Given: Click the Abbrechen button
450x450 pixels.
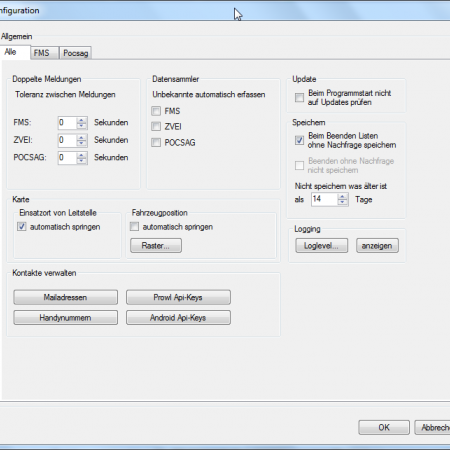Looking at the screenshot, I should click(x=432, y=427).
